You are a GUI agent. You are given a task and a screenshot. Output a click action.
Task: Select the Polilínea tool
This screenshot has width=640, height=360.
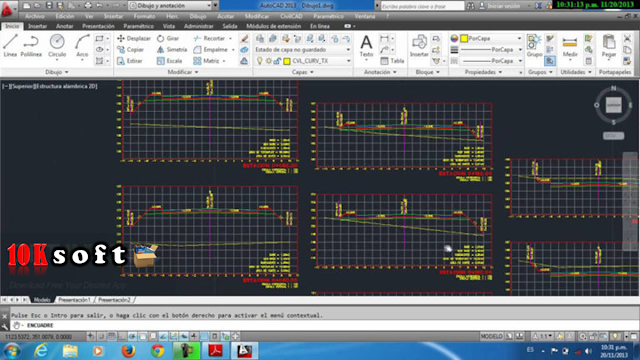[x=31, y=46]
